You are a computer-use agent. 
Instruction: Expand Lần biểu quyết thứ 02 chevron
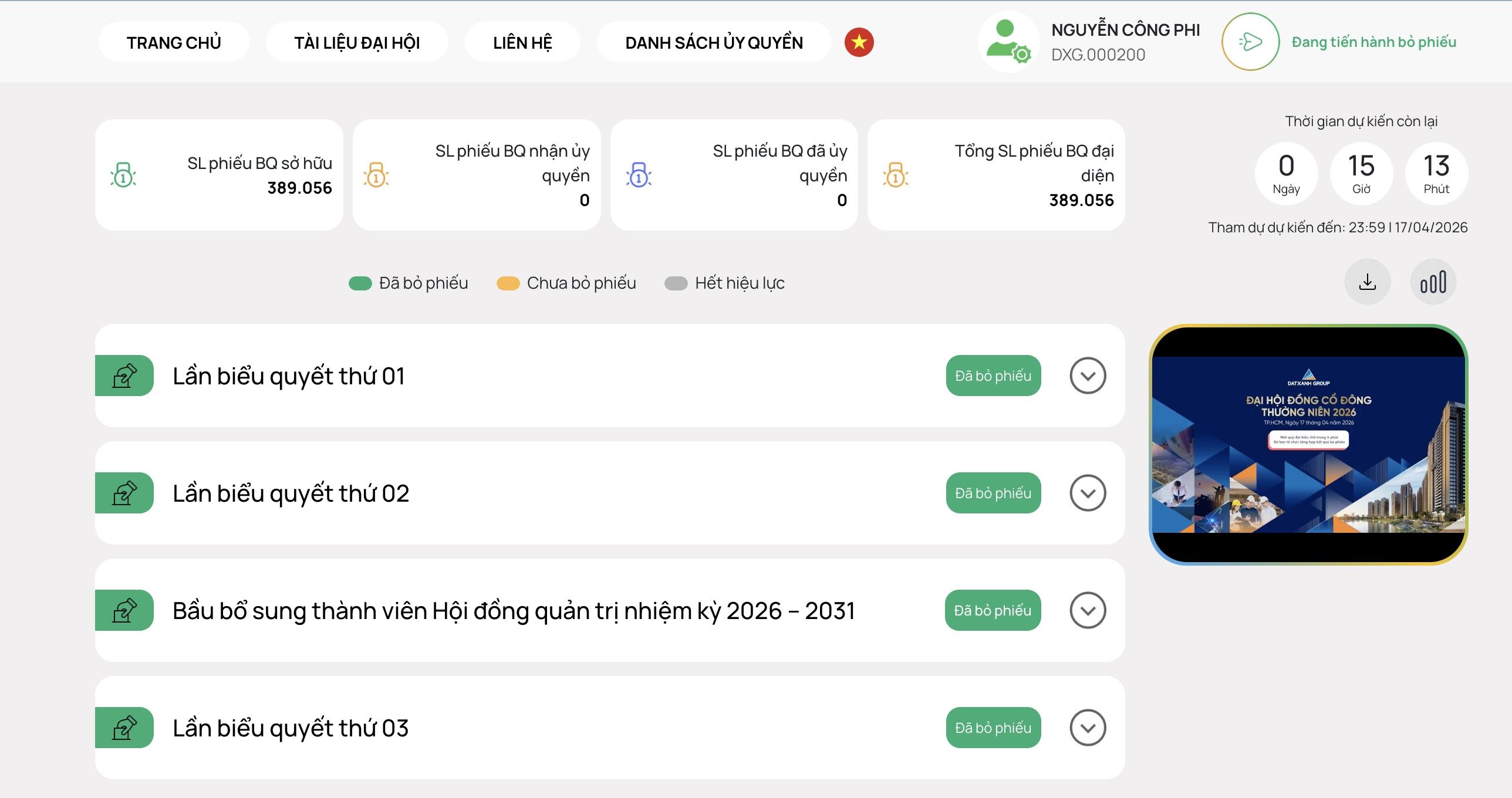(x=1088, y=493)
